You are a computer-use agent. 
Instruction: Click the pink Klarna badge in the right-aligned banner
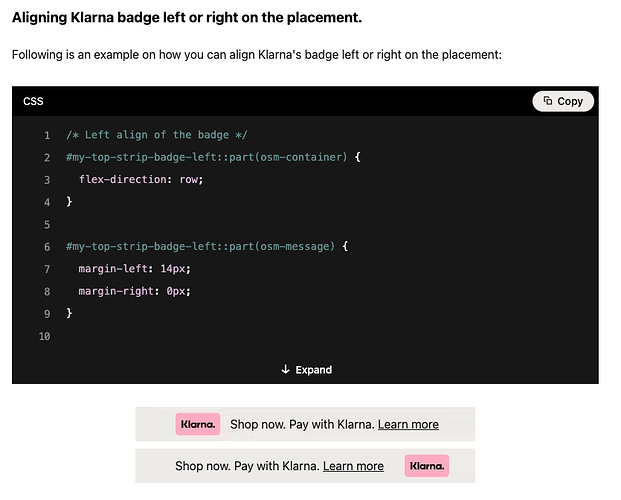pyautogui.click(x=427, y=466)
